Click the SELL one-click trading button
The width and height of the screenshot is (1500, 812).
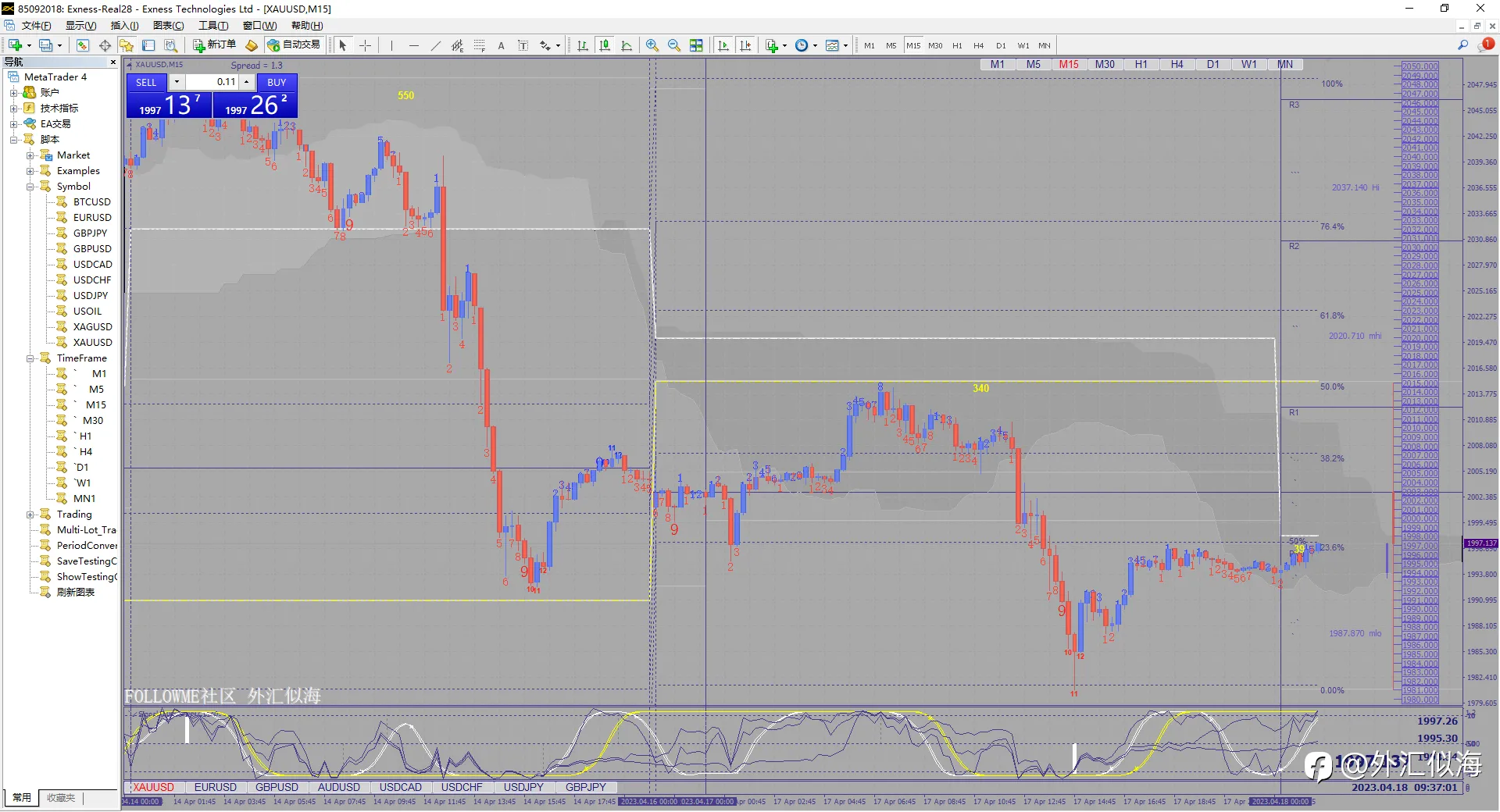[x=147, y=82]
